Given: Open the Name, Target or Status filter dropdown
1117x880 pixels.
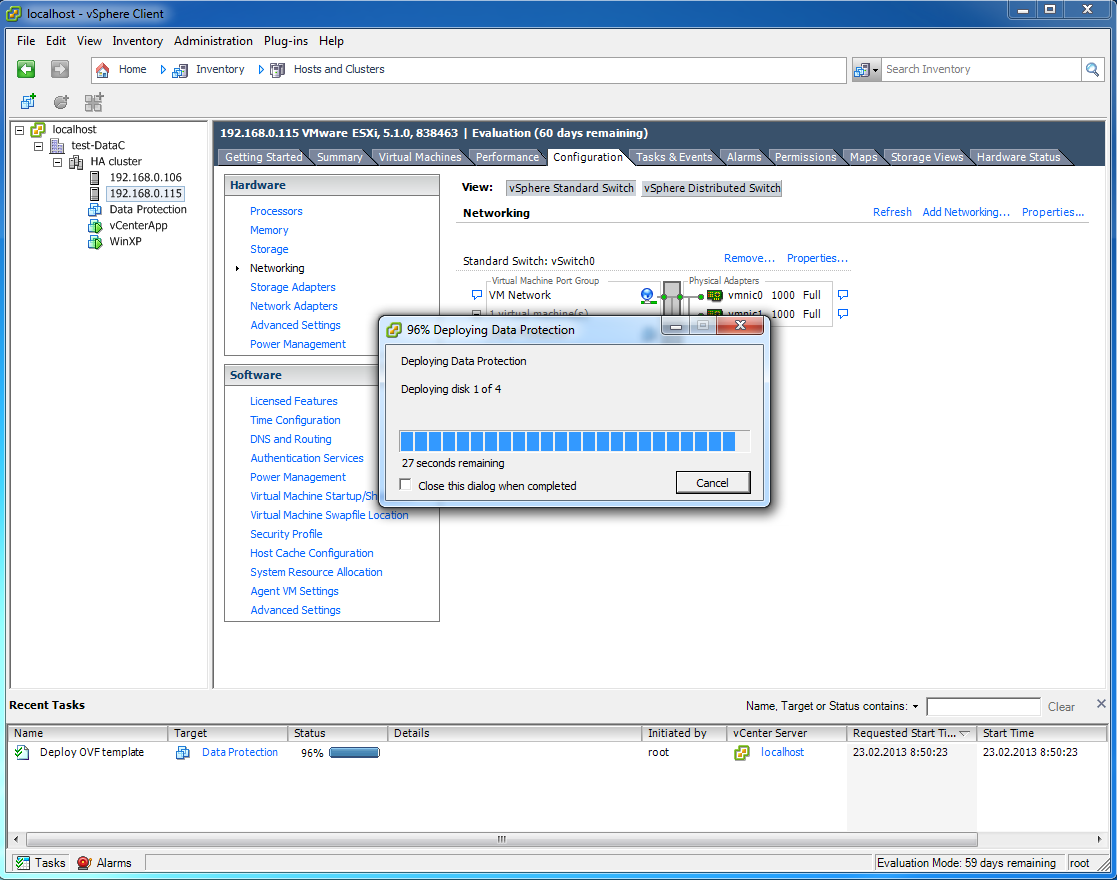Looking at the screenshot, I should pos(915,707).
